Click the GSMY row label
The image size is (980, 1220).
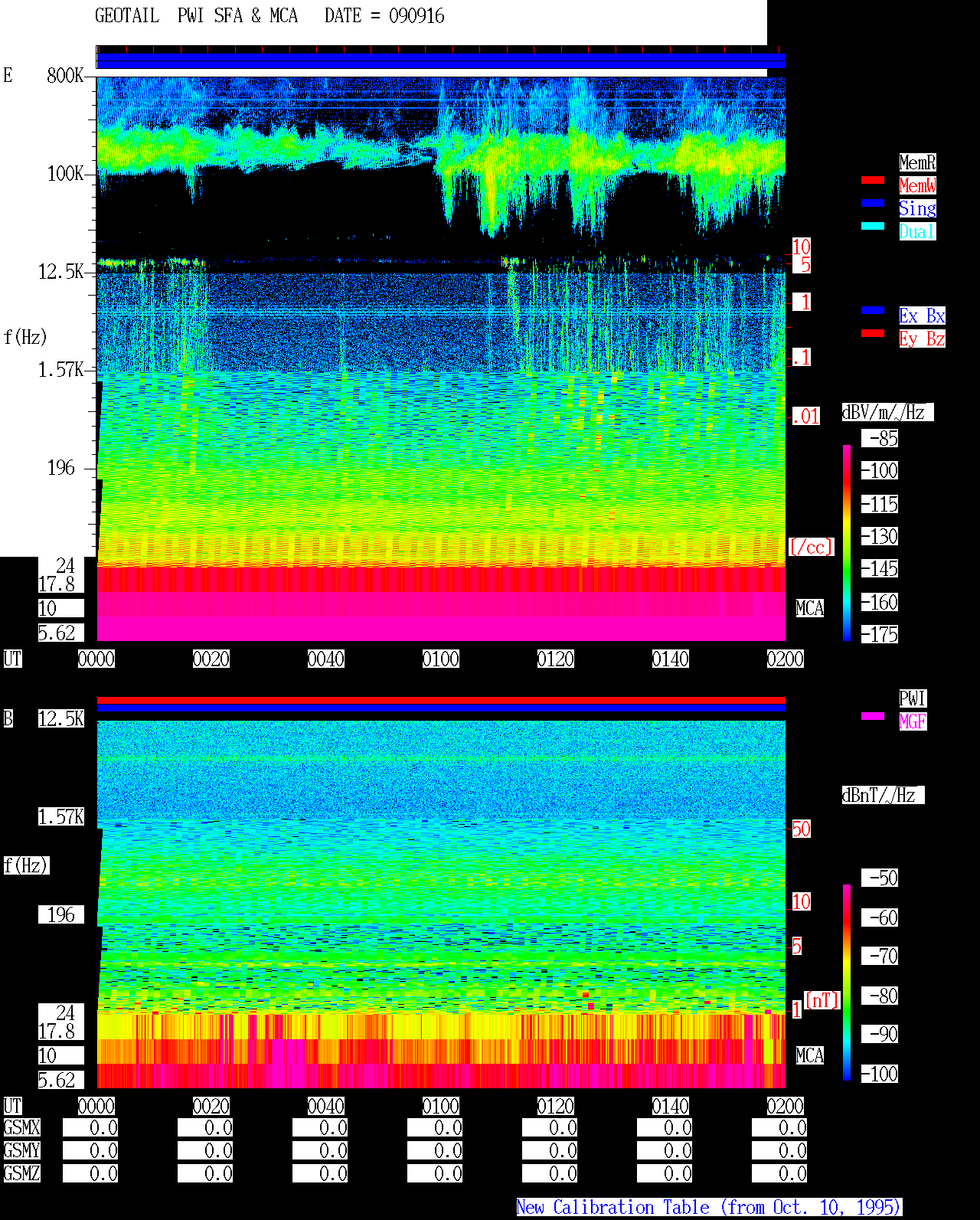click(21, 1150)
